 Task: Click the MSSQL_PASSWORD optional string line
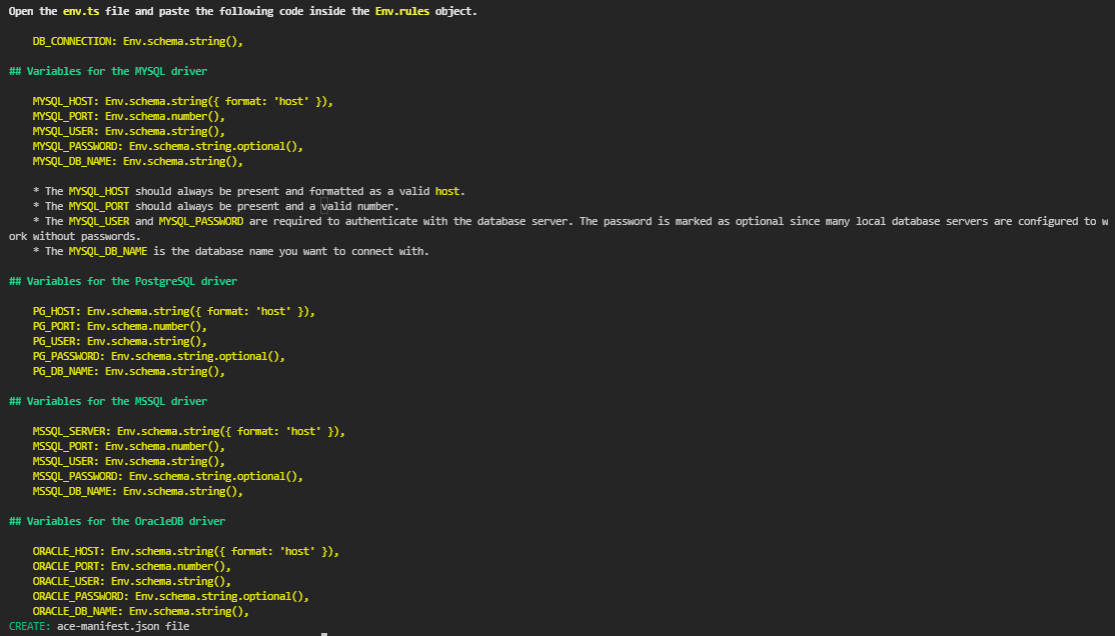[x=168, y=475]
